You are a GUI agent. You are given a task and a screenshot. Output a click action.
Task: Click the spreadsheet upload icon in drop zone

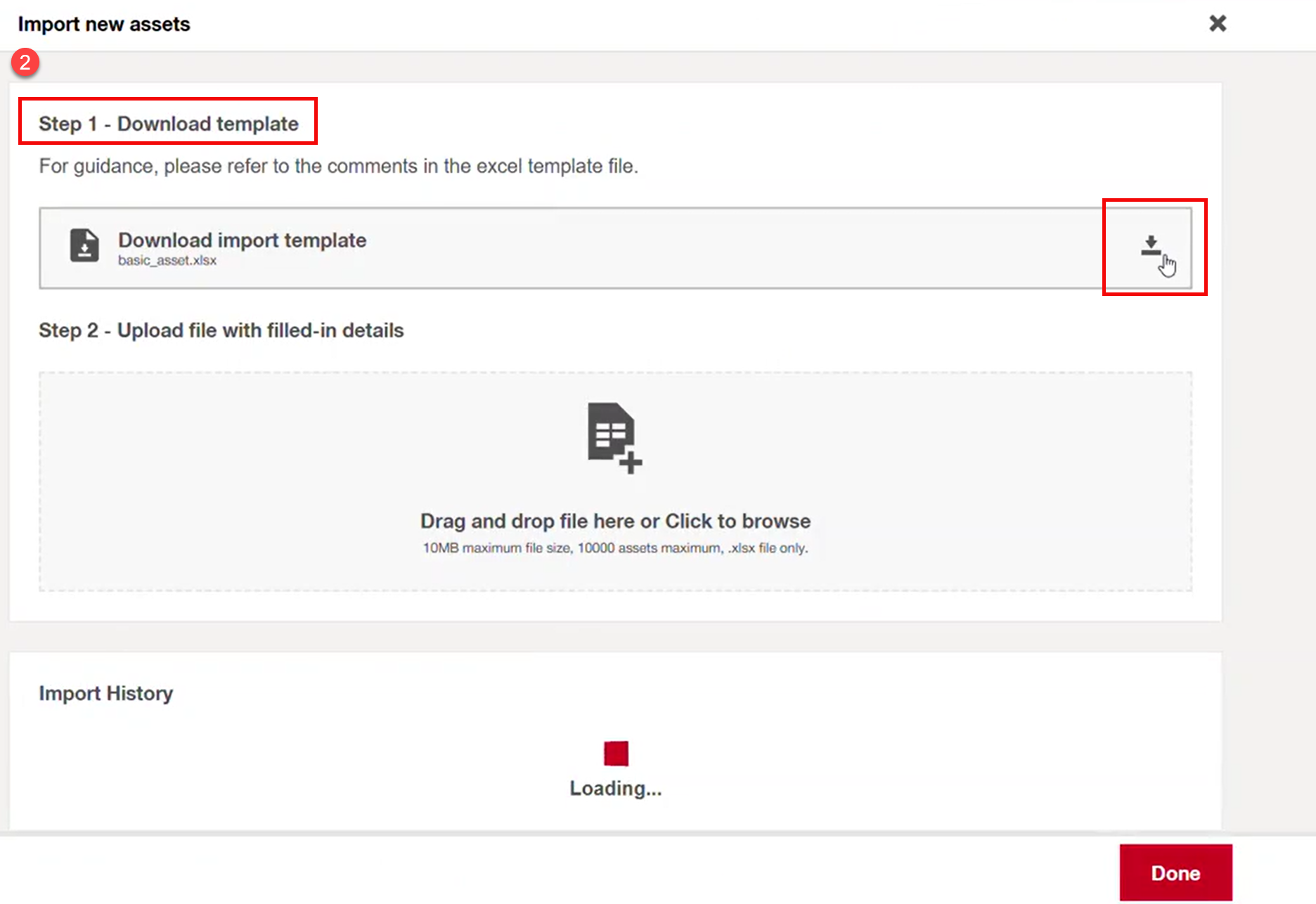(x=615, y=438)
